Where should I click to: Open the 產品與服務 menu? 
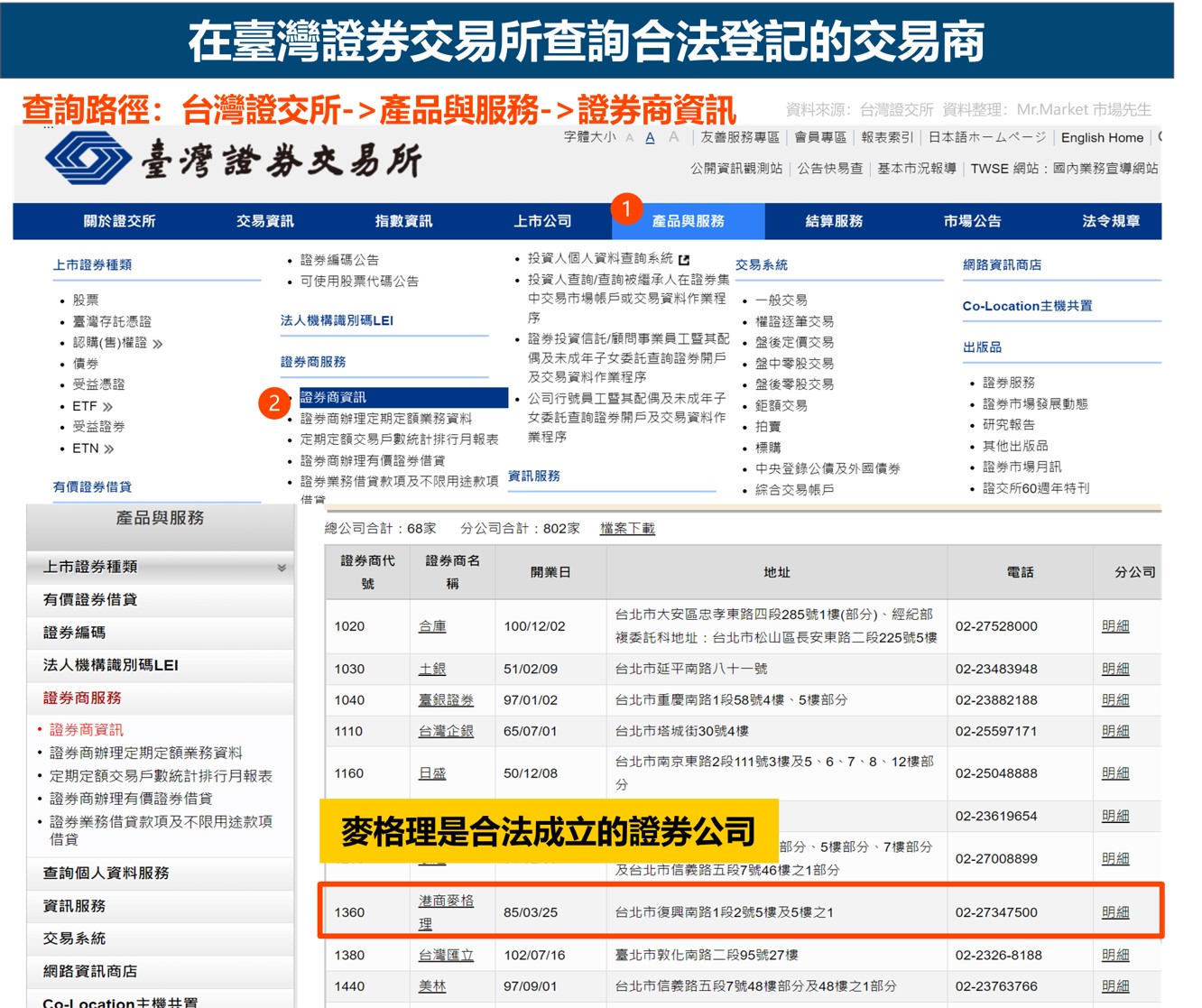pos(688,221)
